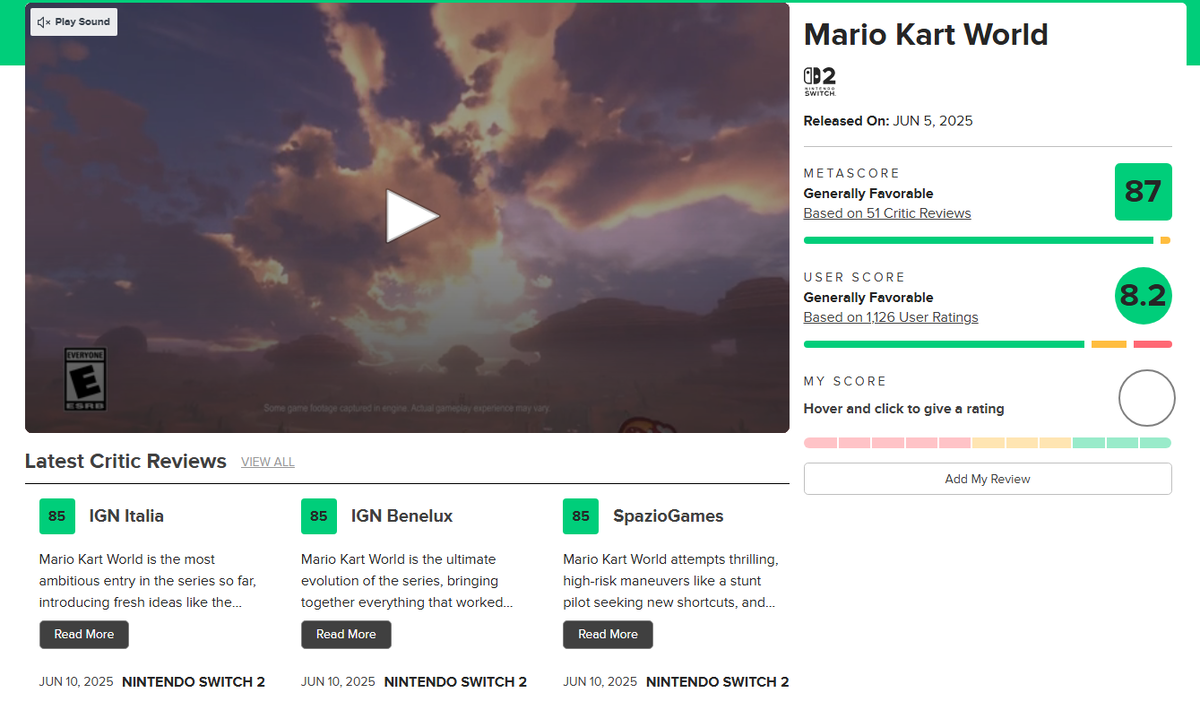Click SpazioGames' 85 score badge
Viewport: 1200px width, 710px height.
coord(580,516)
